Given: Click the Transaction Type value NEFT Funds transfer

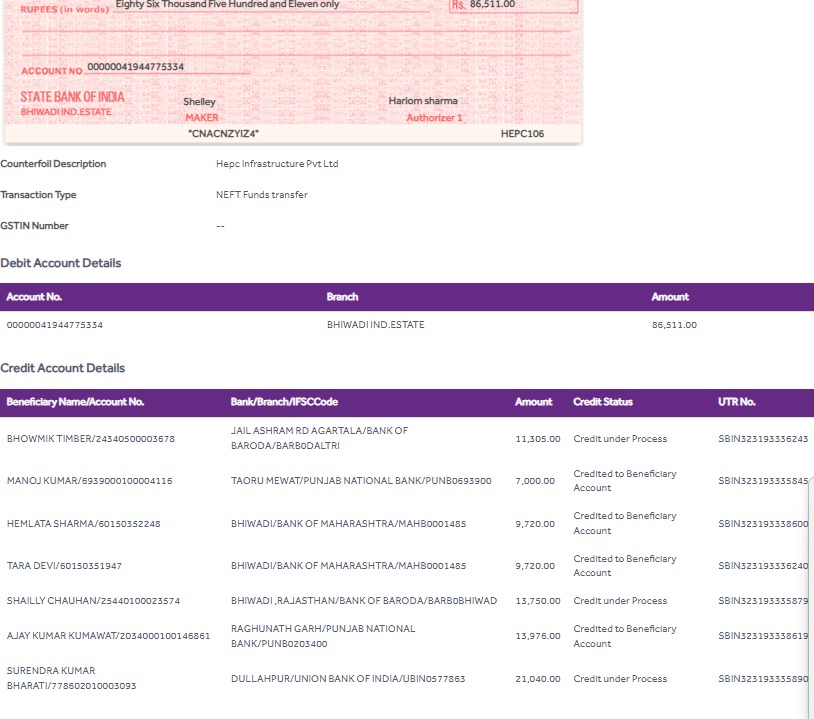Looking at the screenshot, I should coord(262,195).
